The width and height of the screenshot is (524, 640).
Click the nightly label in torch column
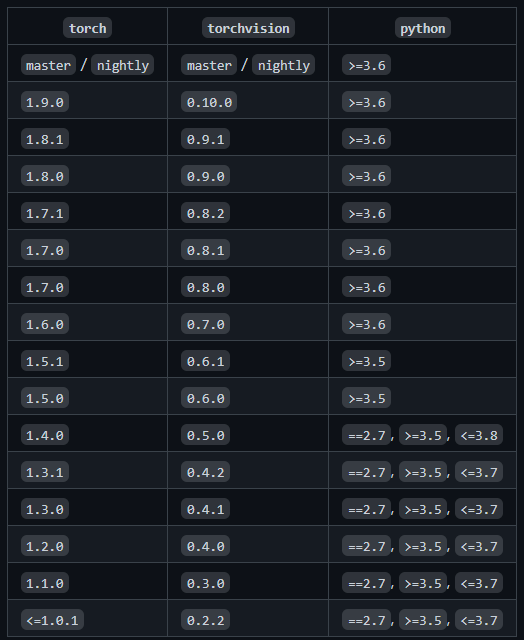(x=122, y=65)
